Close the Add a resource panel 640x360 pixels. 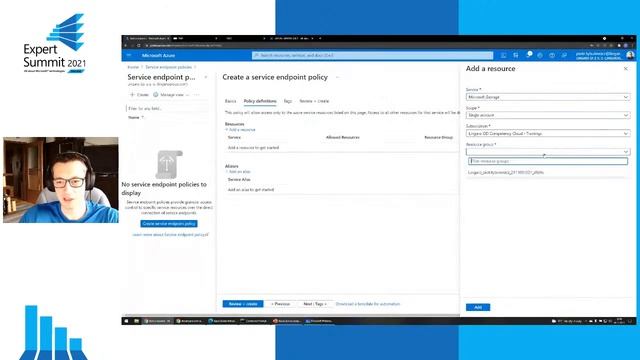[626, 69]
